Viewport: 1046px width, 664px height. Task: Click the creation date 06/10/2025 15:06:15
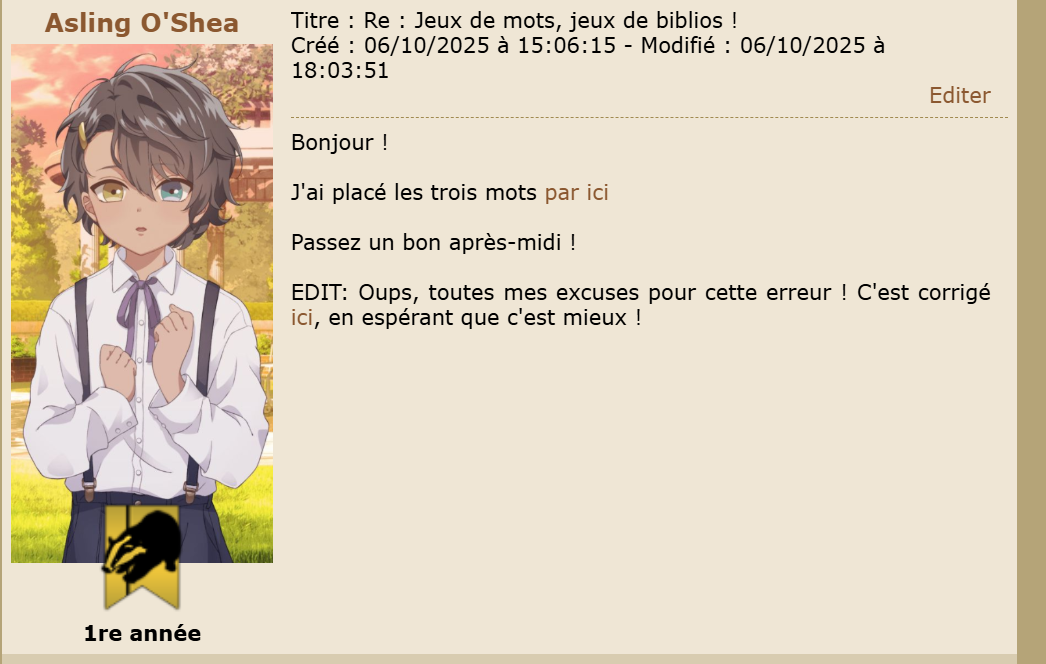pyautogui.click(x=490, y=46)
